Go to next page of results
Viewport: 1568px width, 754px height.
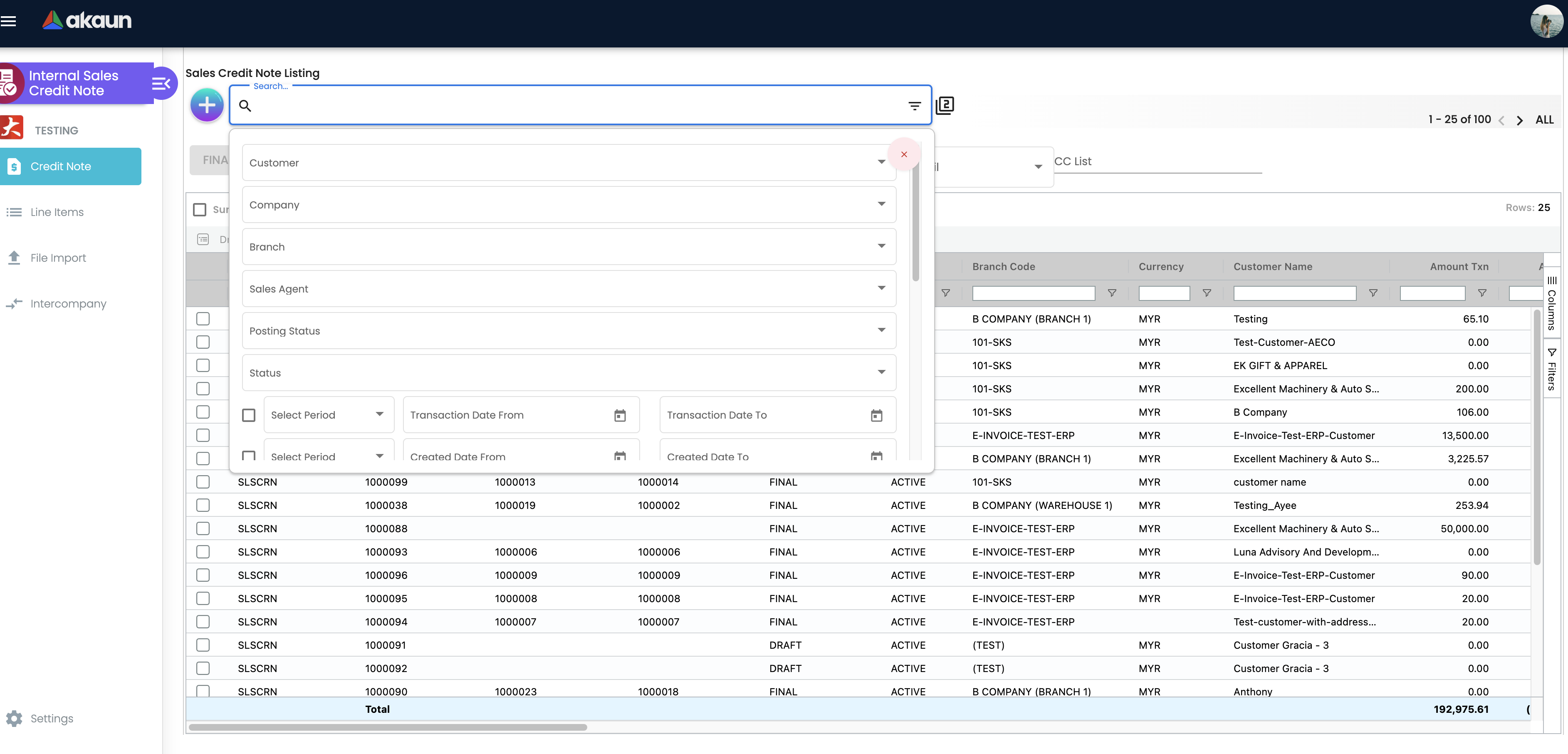1520,120
